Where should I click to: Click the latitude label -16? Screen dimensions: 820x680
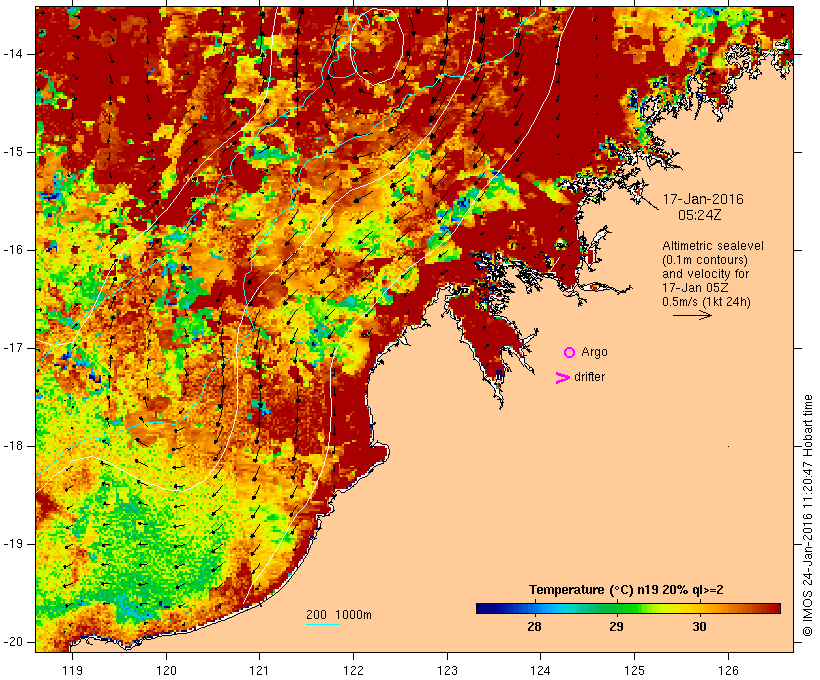(13, 250)
